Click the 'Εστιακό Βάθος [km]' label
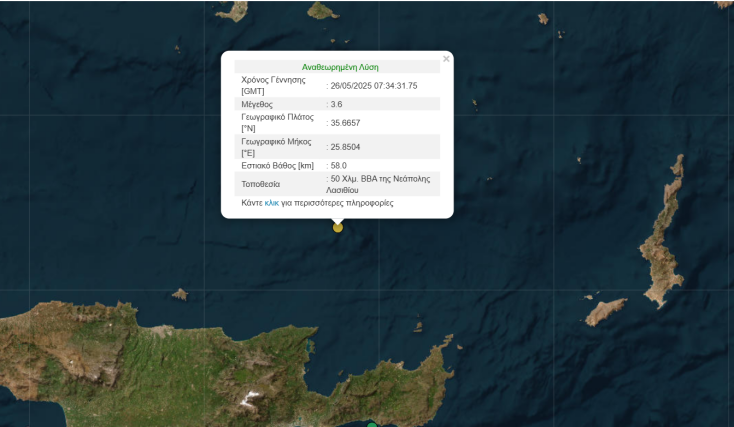The height and width of the screenshot is (427, 734). point(278,166)
